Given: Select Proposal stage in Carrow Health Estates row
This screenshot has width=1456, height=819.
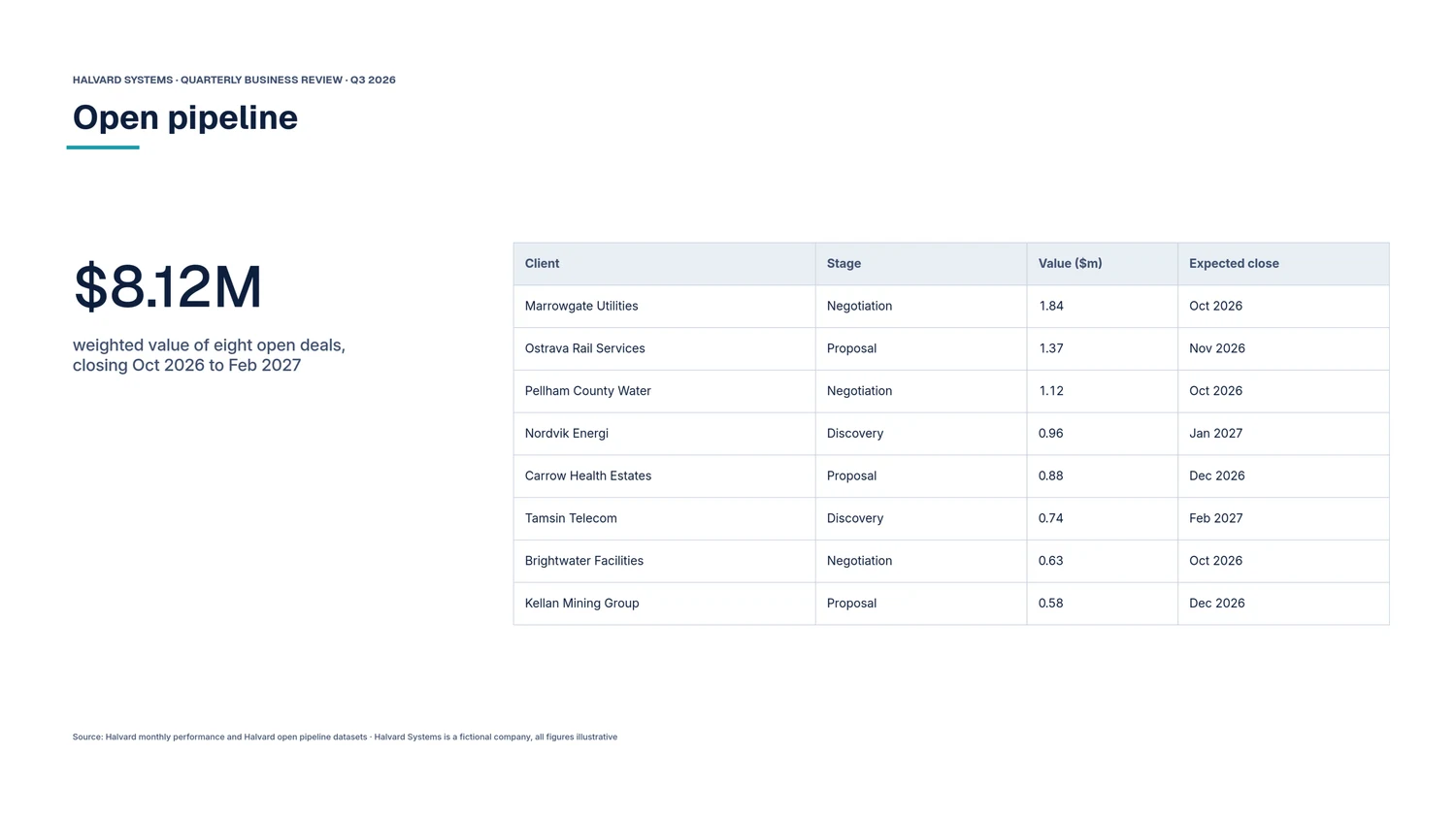Looking at the screenshot, I should coord(921,476).
